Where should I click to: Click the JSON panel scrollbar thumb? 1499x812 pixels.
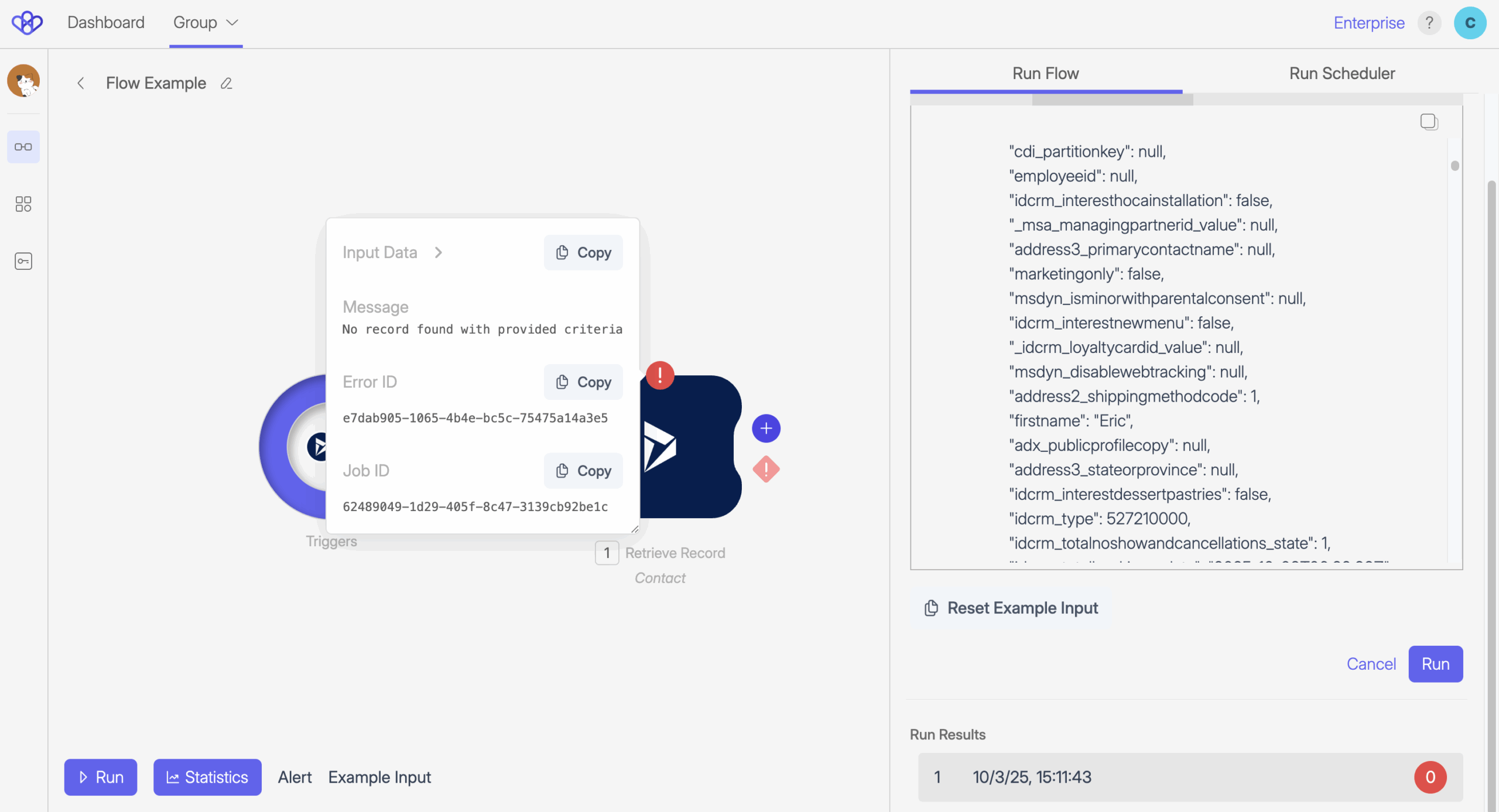tap(1455, 166)
